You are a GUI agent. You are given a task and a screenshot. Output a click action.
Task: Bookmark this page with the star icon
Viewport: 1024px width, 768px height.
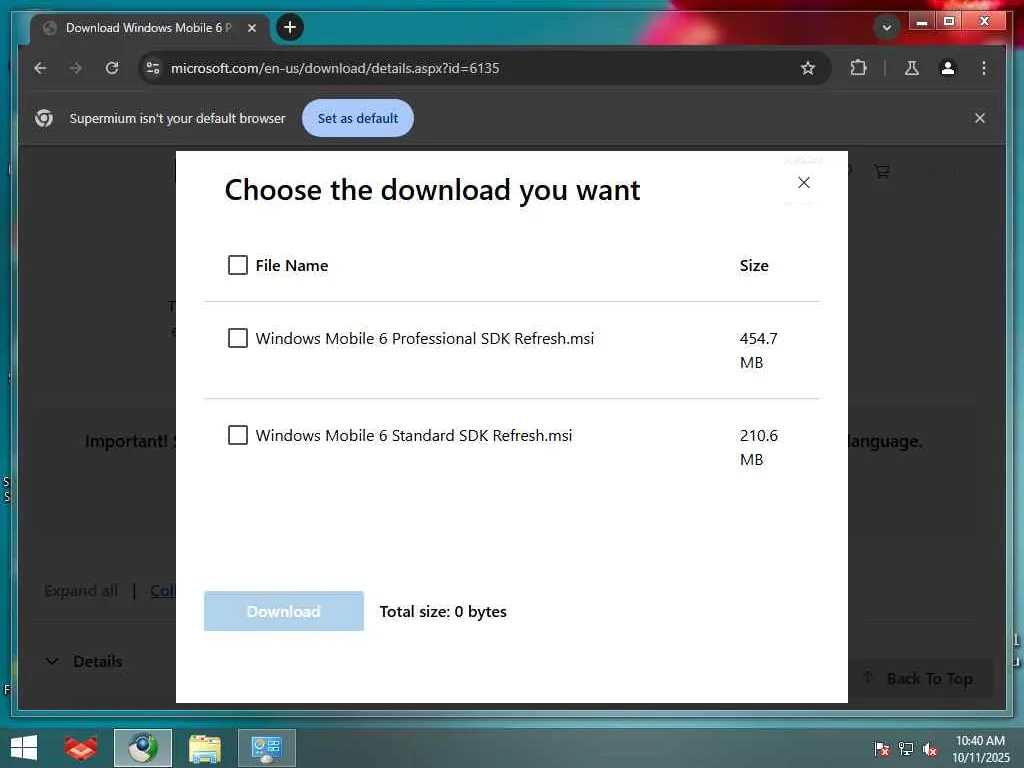coord(808,68)
